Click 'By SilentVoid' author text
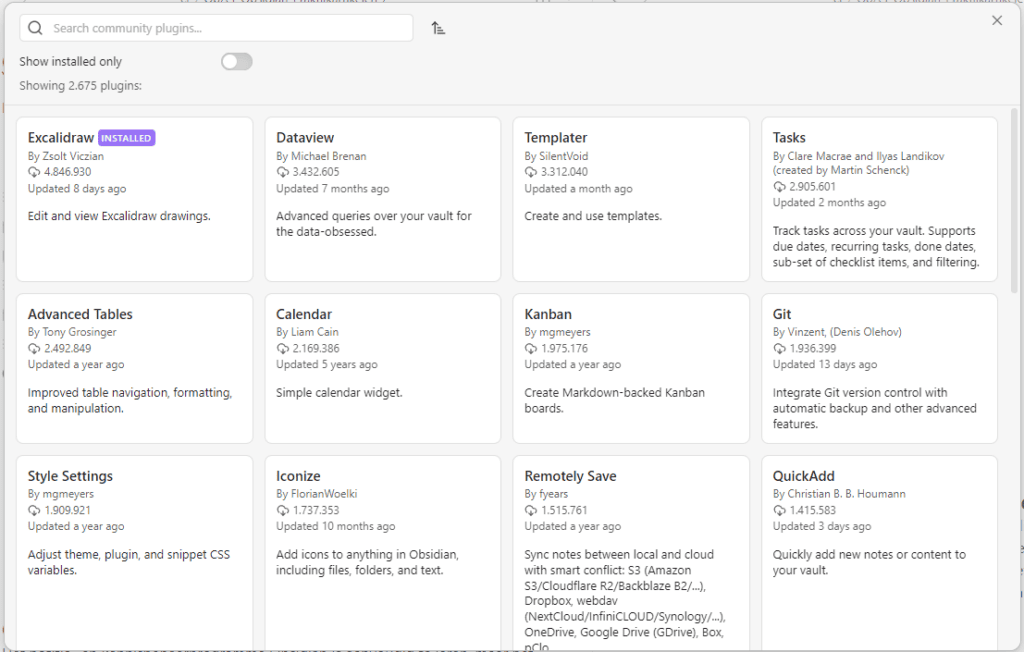1024x652 pixels. [x=556, y=156]
